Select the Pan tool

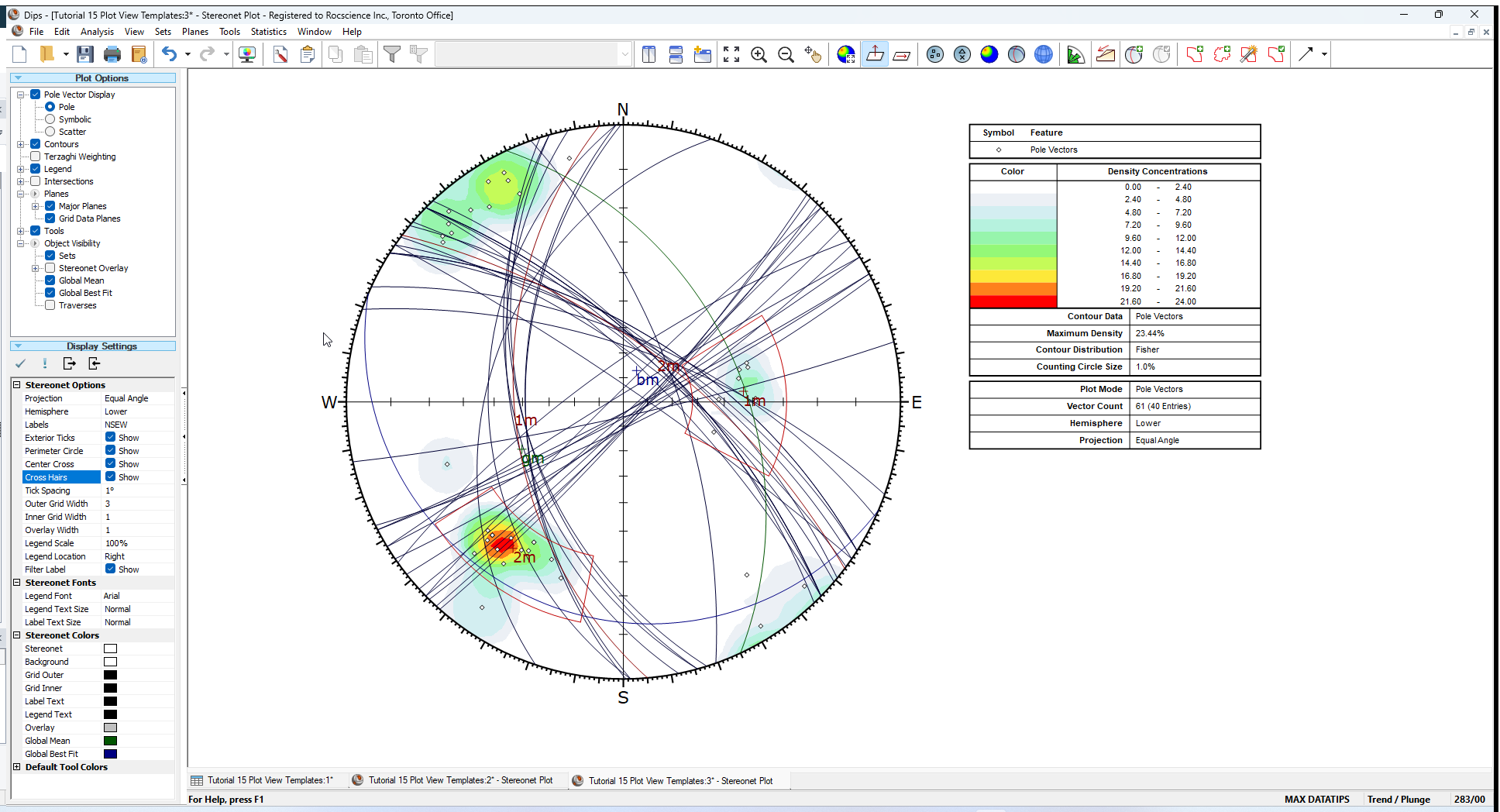(x=814, y=54)
